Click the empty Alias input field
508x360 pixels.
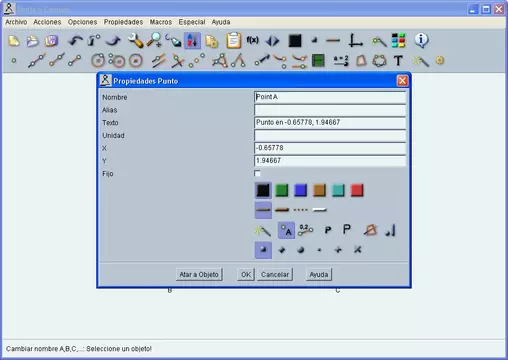[330, 110]
